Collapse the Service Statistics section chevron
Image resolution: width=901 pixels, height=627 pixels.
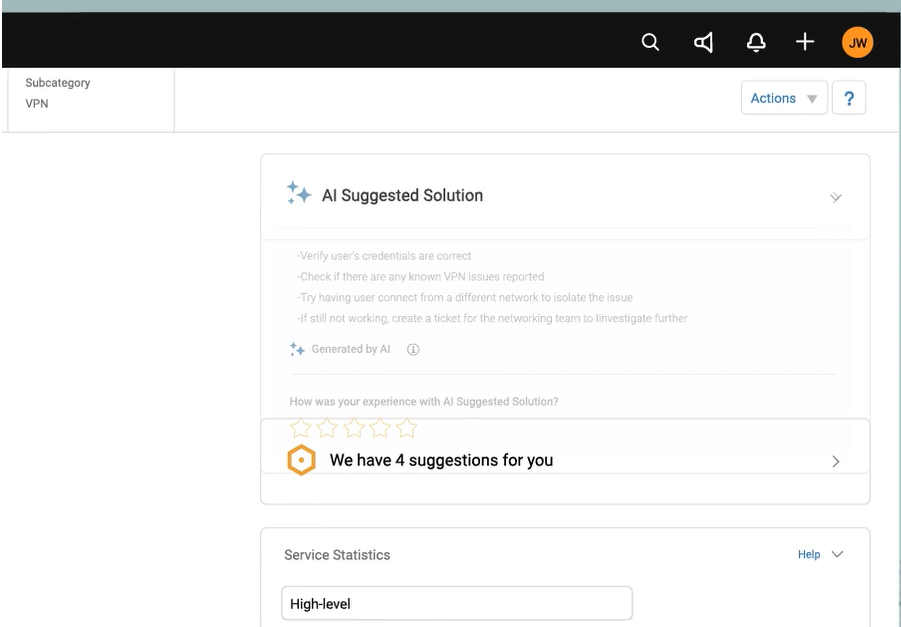pyautogui.click(x=838, y=554)
